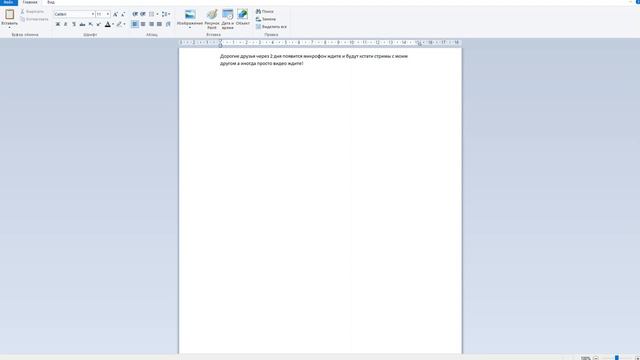
Task: Justify the paragraph text
Action: tap(159, 24)
